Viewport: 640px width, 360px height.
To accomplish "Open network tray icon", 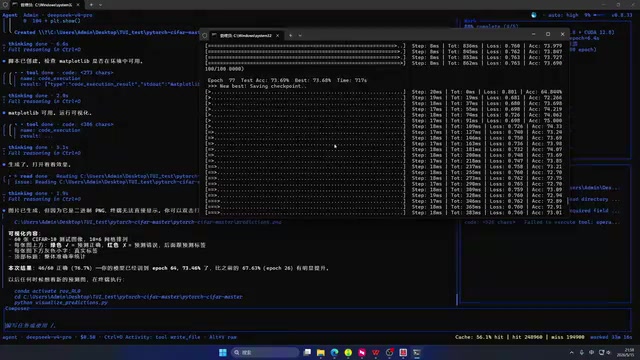I will tap(601, 352).
